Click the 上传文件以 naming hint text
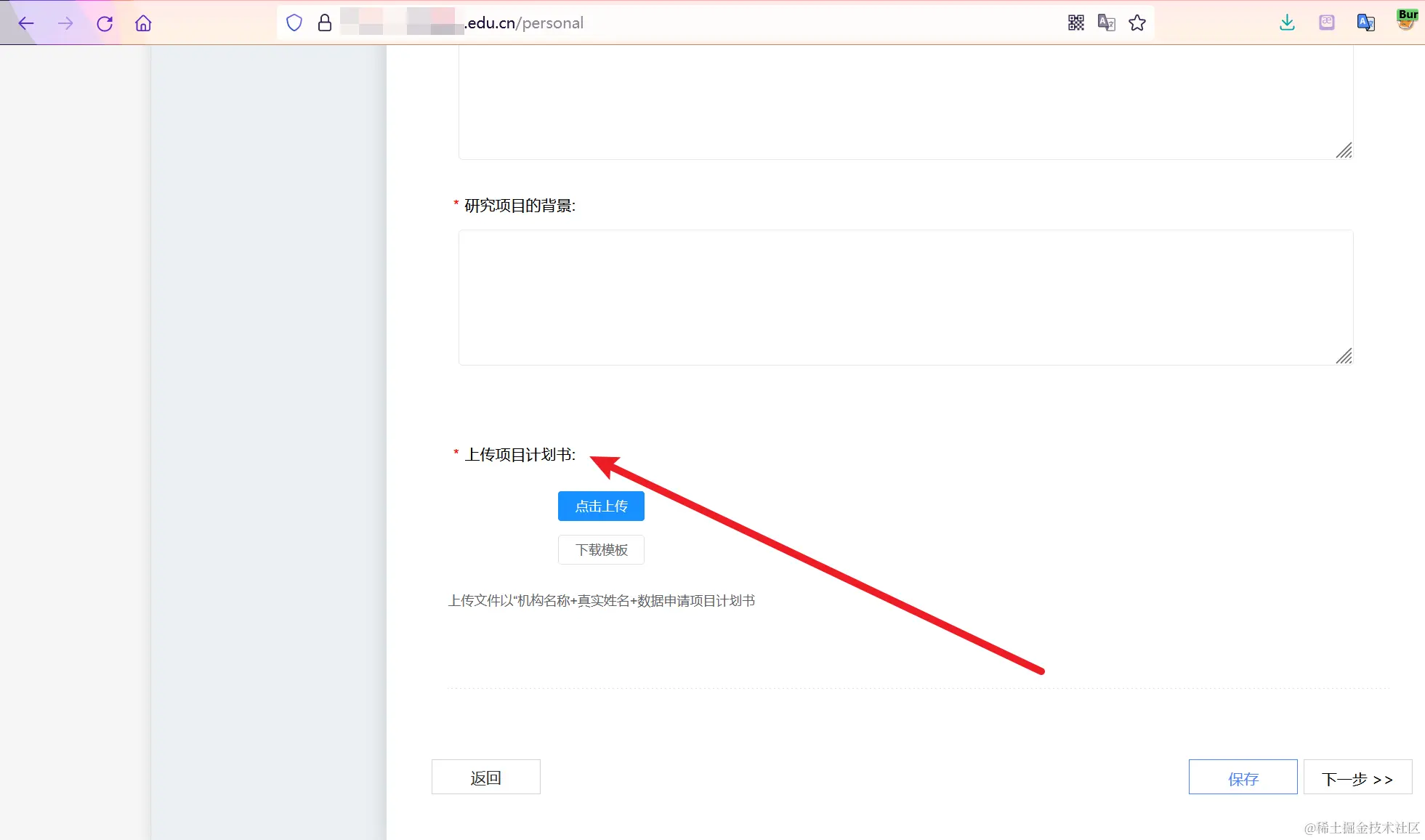1425x840 pixels. pyautogui.click(x=601, y=600)
